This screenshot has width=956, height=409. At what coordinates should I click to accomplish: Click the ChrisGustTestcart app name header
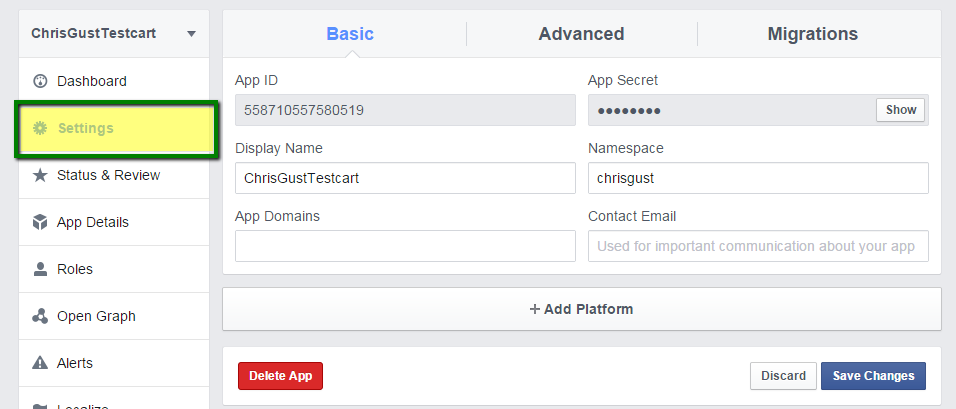[94, 34]
